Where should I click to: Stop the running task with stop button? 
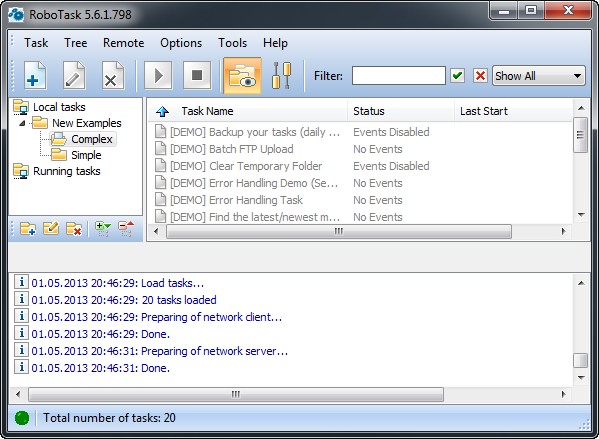point(197,76)
